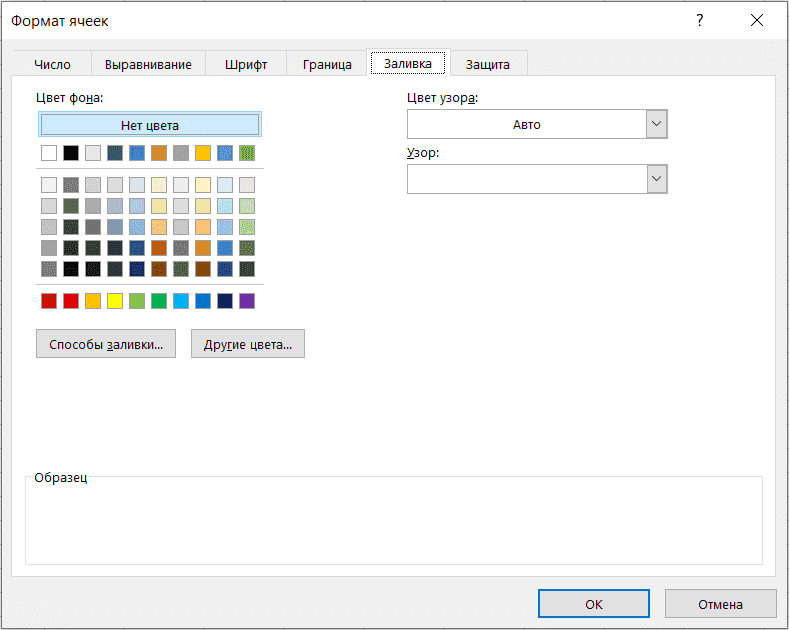Switch to the Число tab
Viewport: 789px width, 630px height.
52,64
